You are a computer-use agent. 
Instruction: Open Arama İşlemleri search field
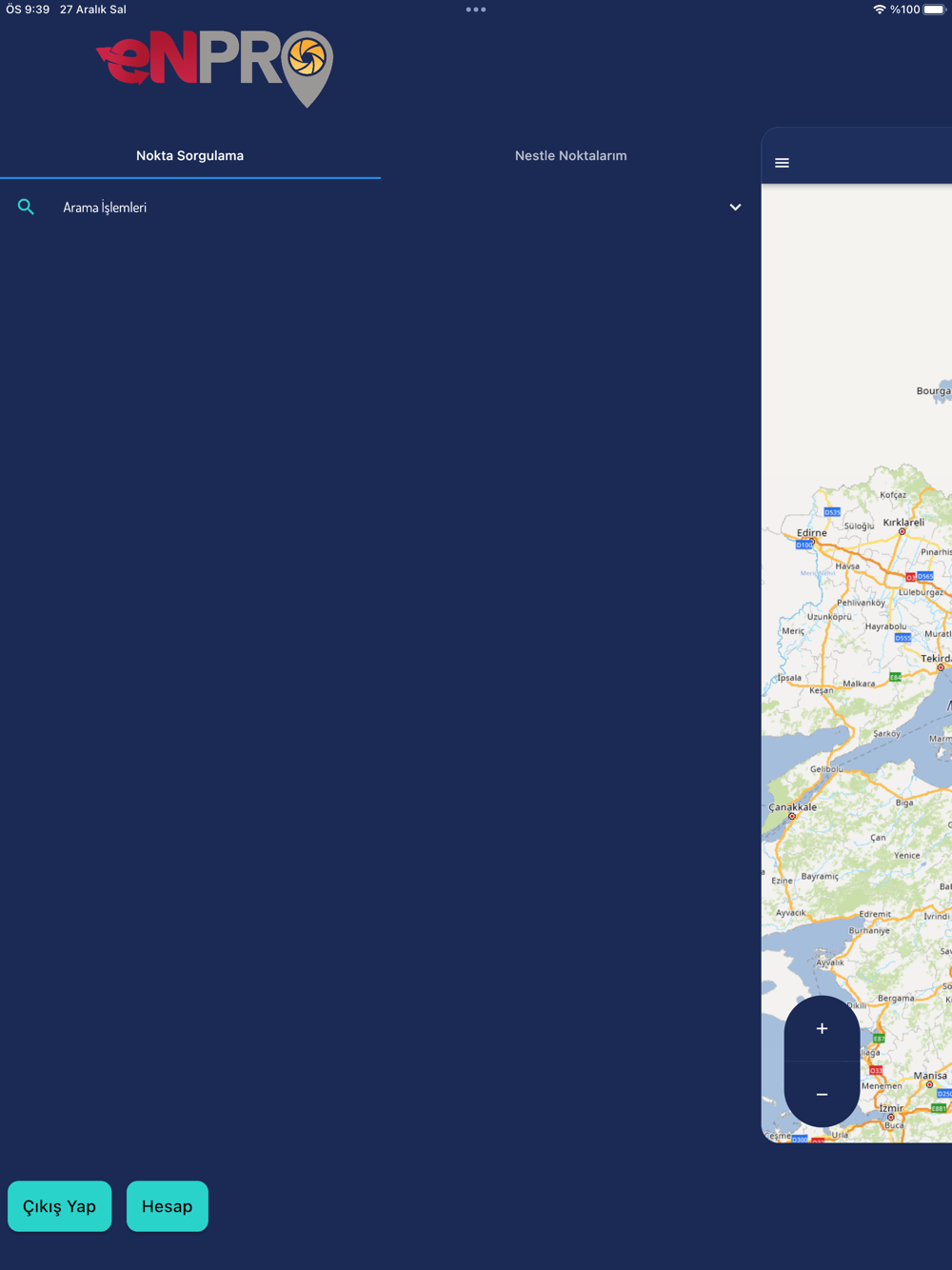(x=380, y=207)
